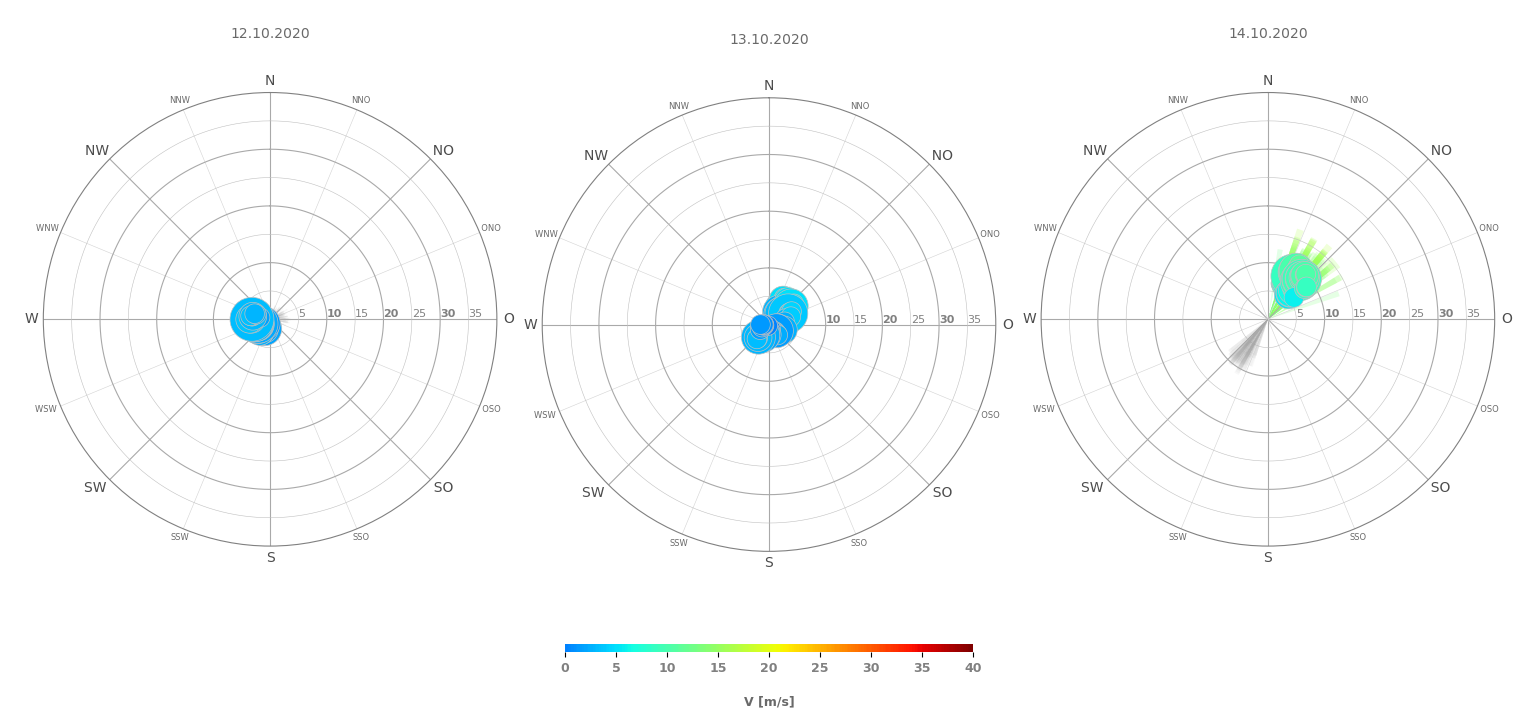Screen dimensions: 1537x724
Task: Click the O axis label of the middle plot
Action: coord(1007,324)
